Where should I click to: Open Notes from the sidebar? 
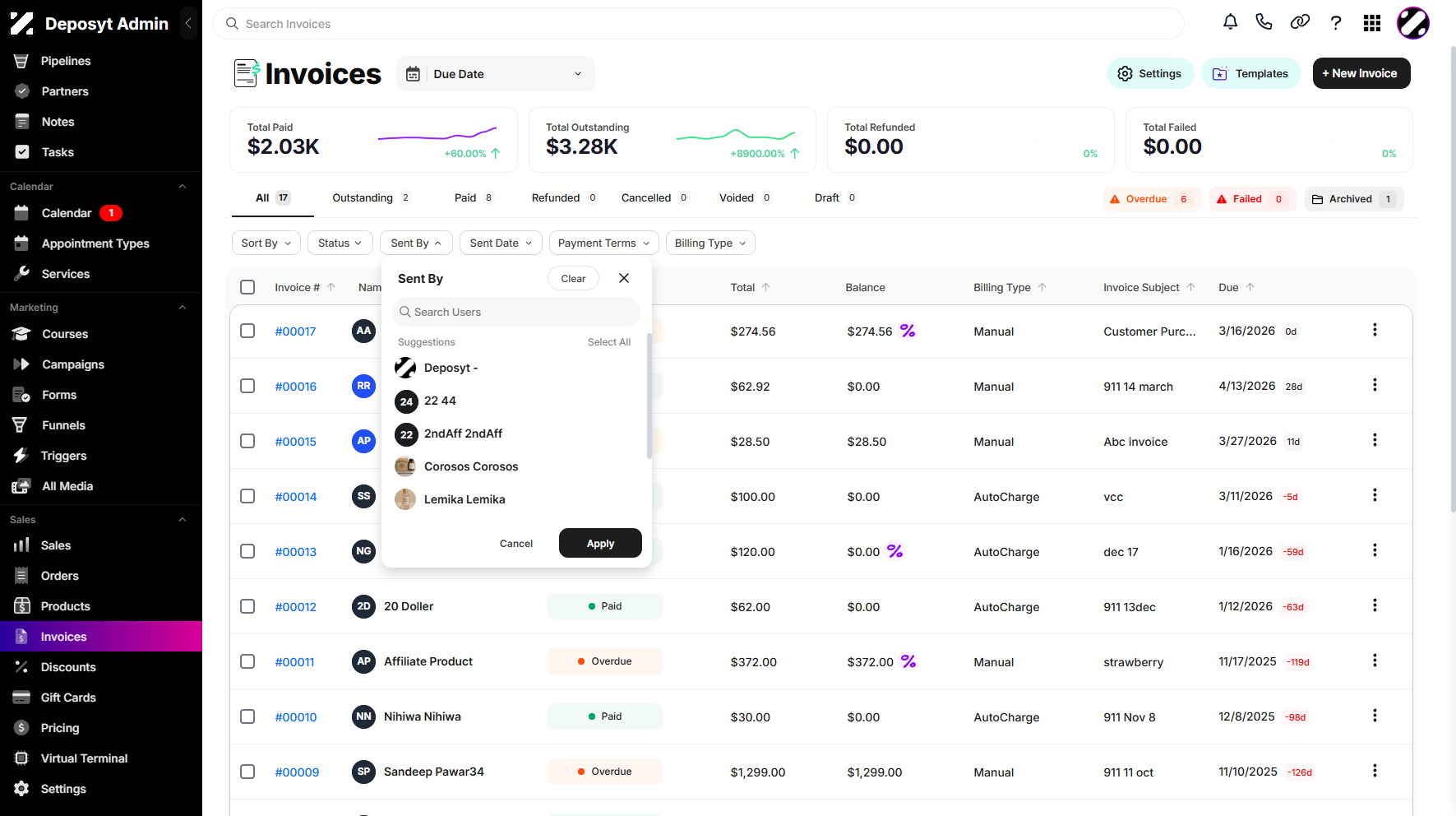click(58, 122)
